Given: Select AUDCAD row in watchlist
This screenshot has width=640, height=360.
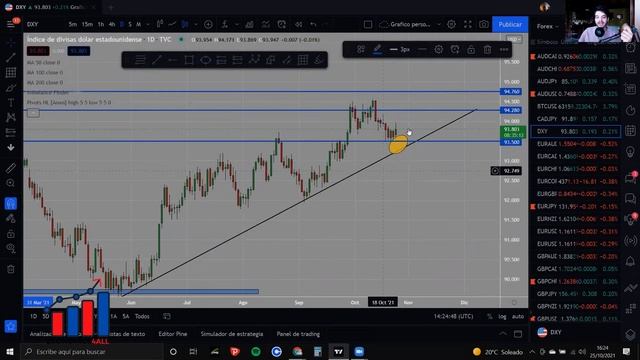Looking at the screenshot, I should 575,56.
